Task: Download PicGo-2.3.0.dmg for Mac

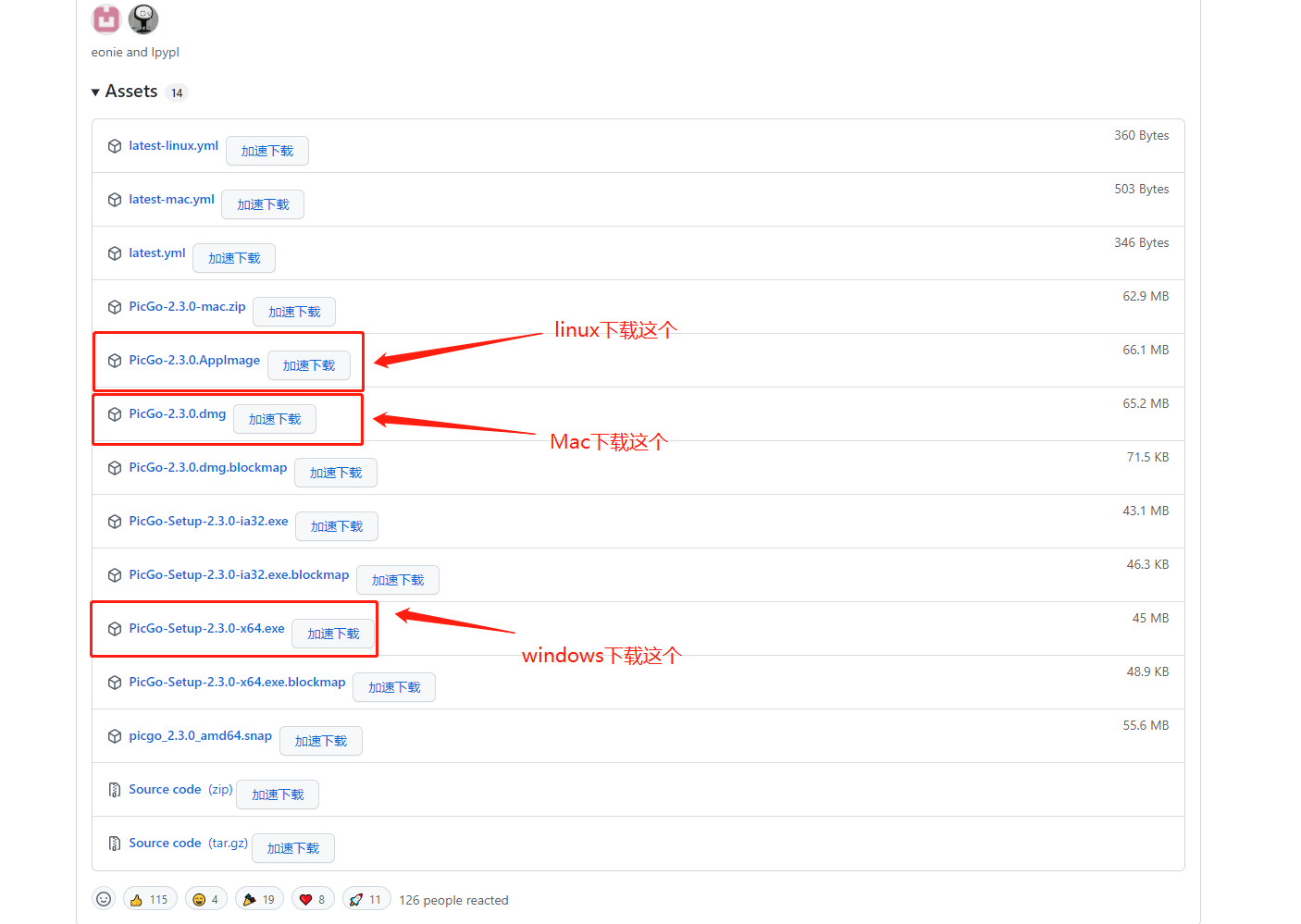Action: pos(178,413)
